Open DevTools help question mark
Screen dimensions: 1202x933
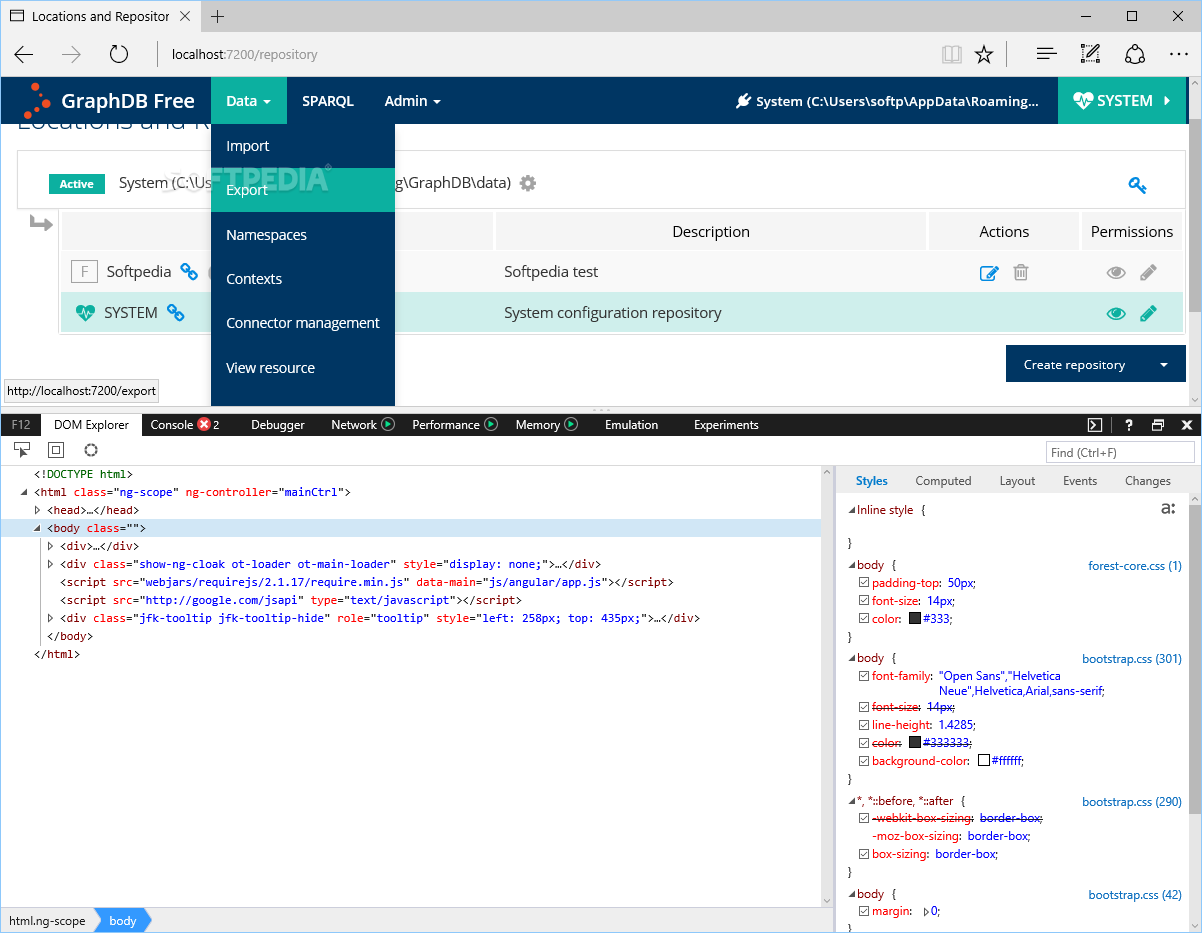1129,424
